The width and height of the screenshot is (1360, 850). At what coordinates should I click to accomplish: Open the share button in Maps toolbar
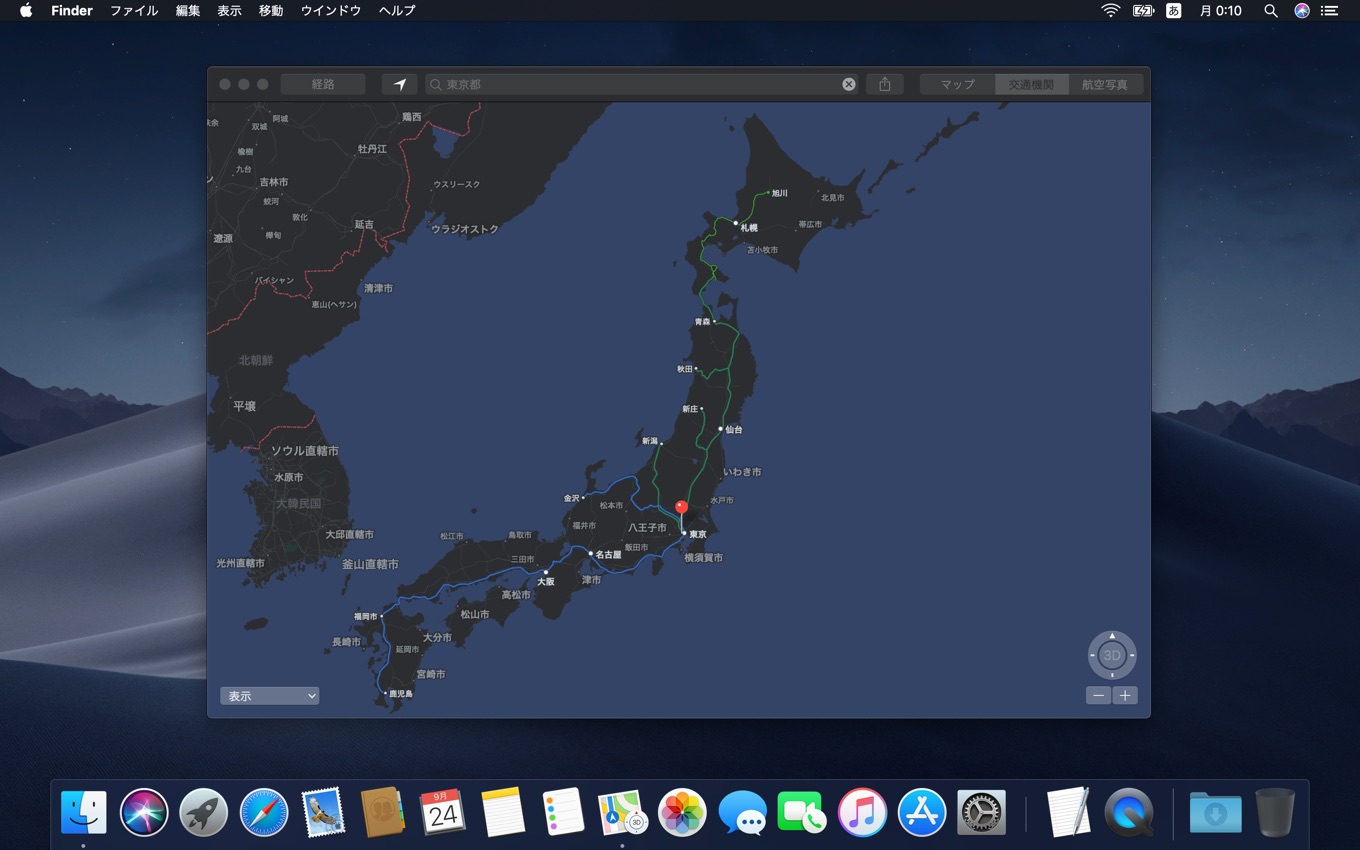tap(885, 84)
